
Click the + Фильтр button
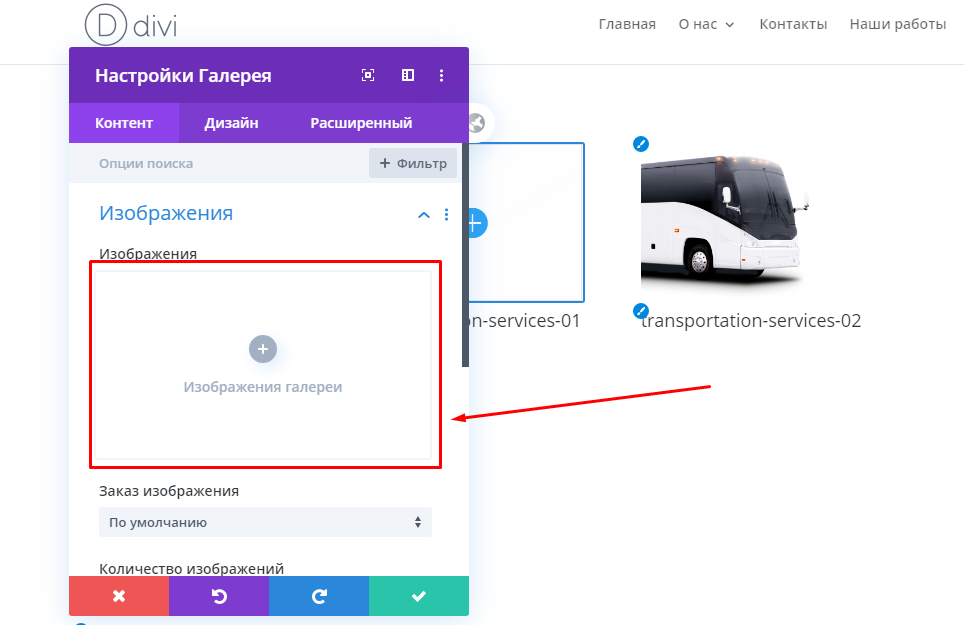tap(413, 163)
